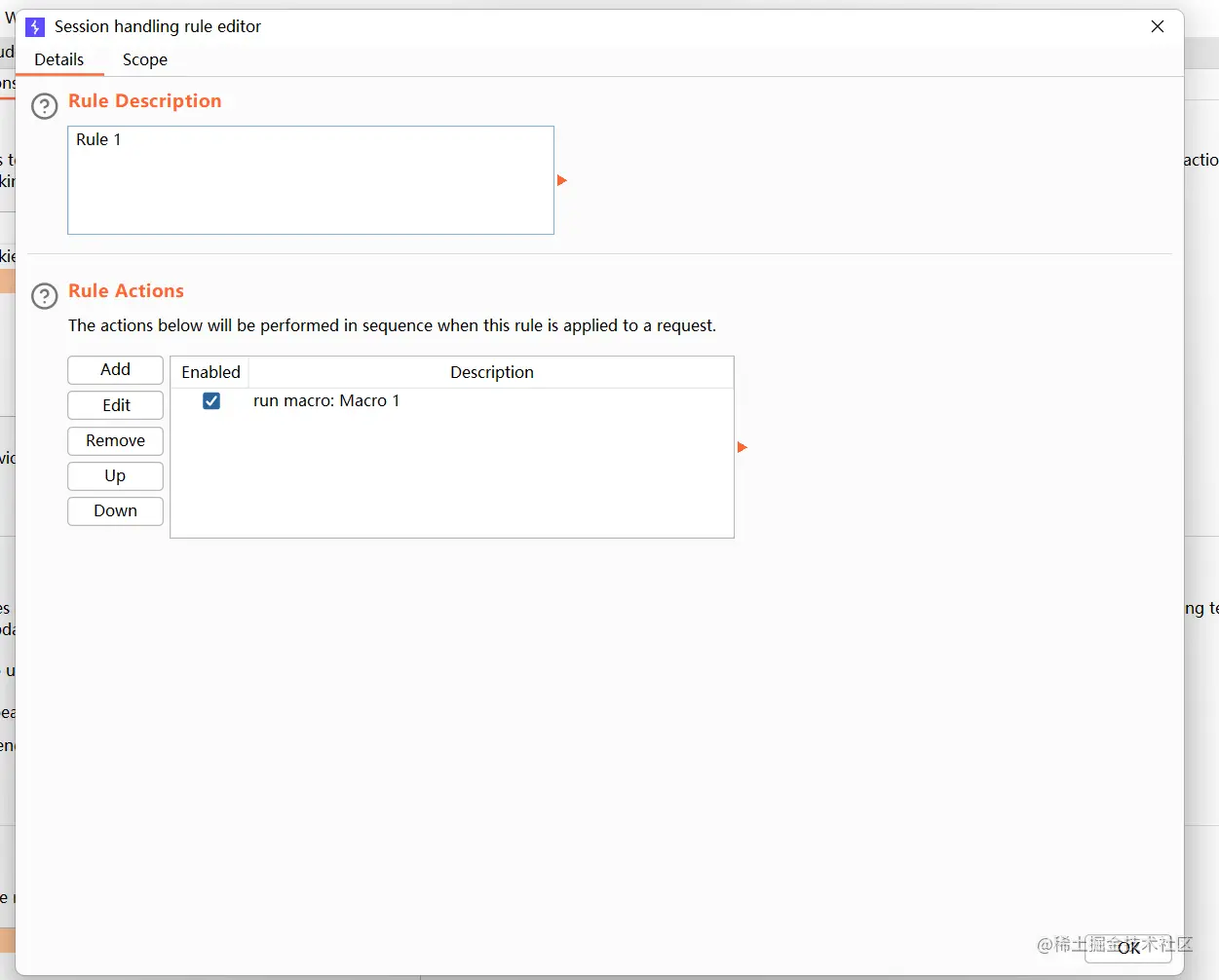
Task: Click the Enabled column header
Action: pos(210,372)
